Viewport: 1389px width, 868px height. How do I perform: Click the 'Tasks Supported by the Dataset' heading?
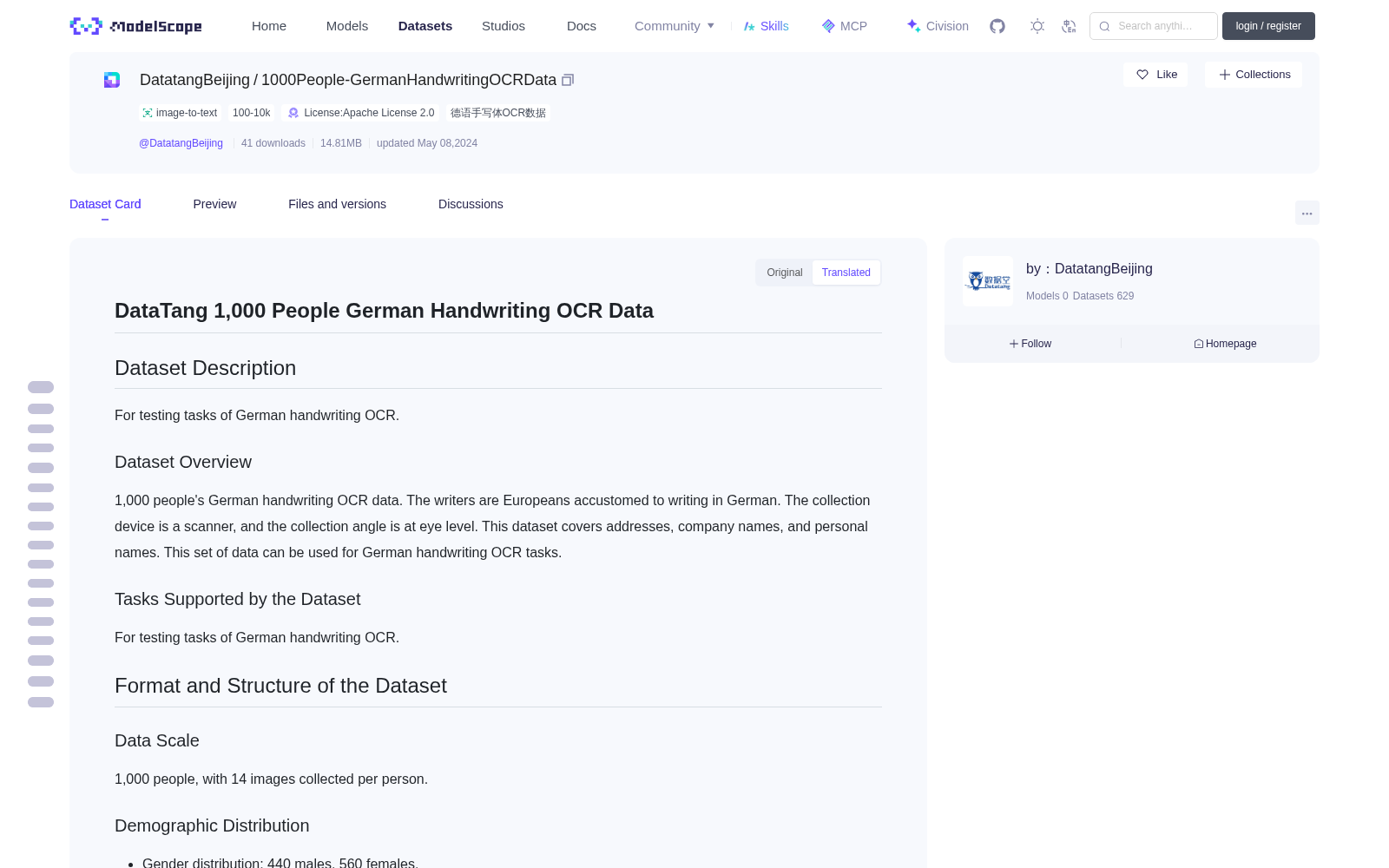[x=237, y=599]
